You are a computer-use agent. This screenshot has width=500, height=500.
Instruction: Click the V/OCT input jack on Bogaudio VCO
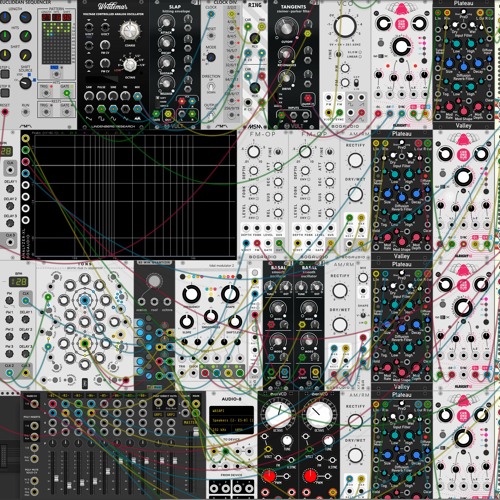click(x=329, y=113)
